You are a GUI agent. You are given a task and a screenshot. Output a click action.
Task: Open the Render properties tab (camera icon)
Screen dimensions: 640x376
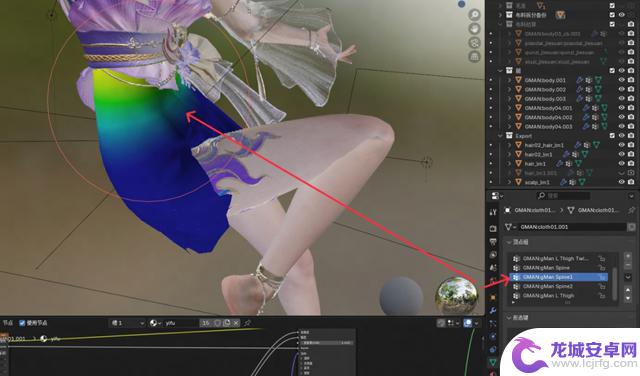point(493,229)
